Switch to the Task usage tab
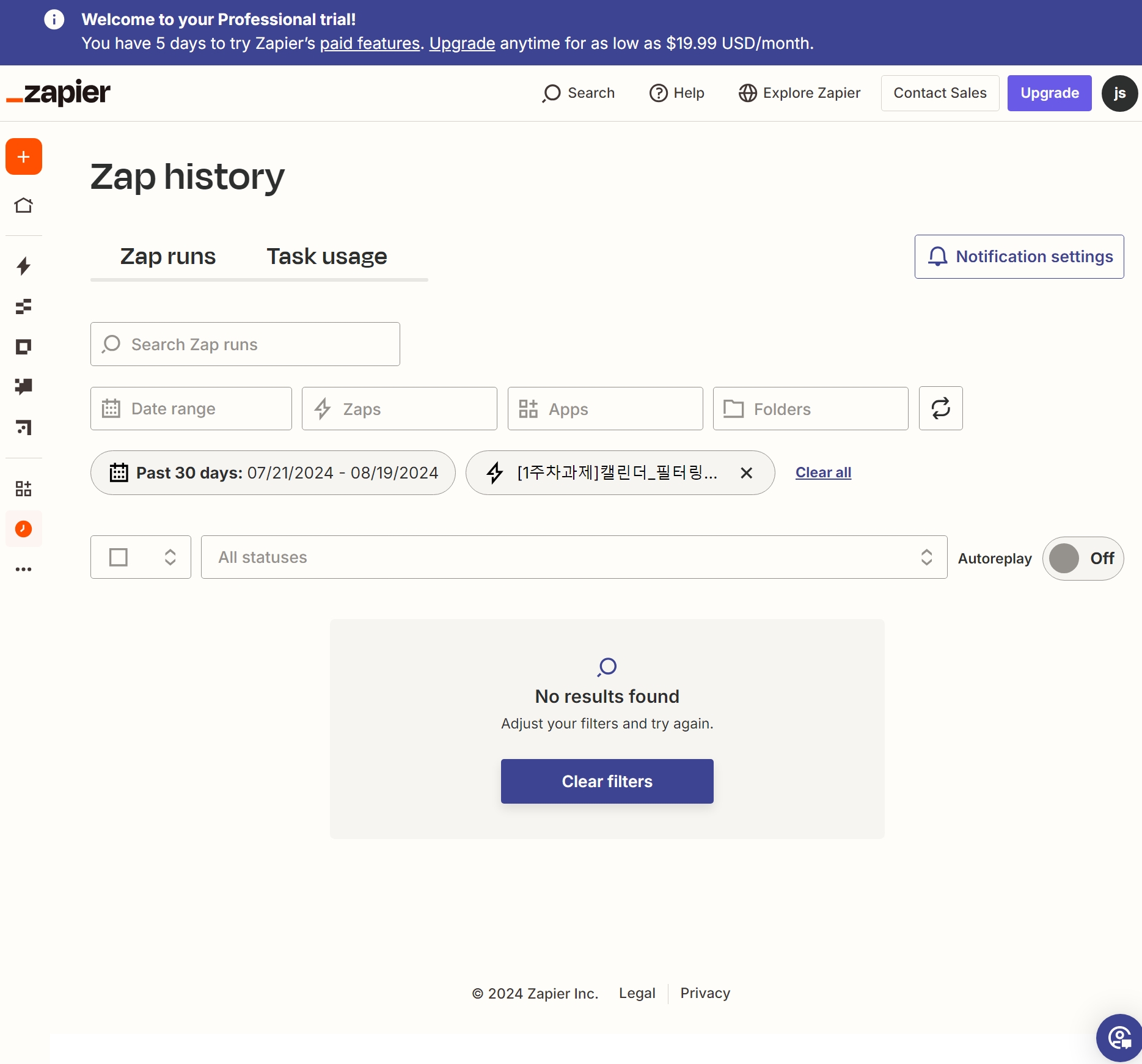Viewport: 1142px width, 1064px height. [x=327, y=257]
